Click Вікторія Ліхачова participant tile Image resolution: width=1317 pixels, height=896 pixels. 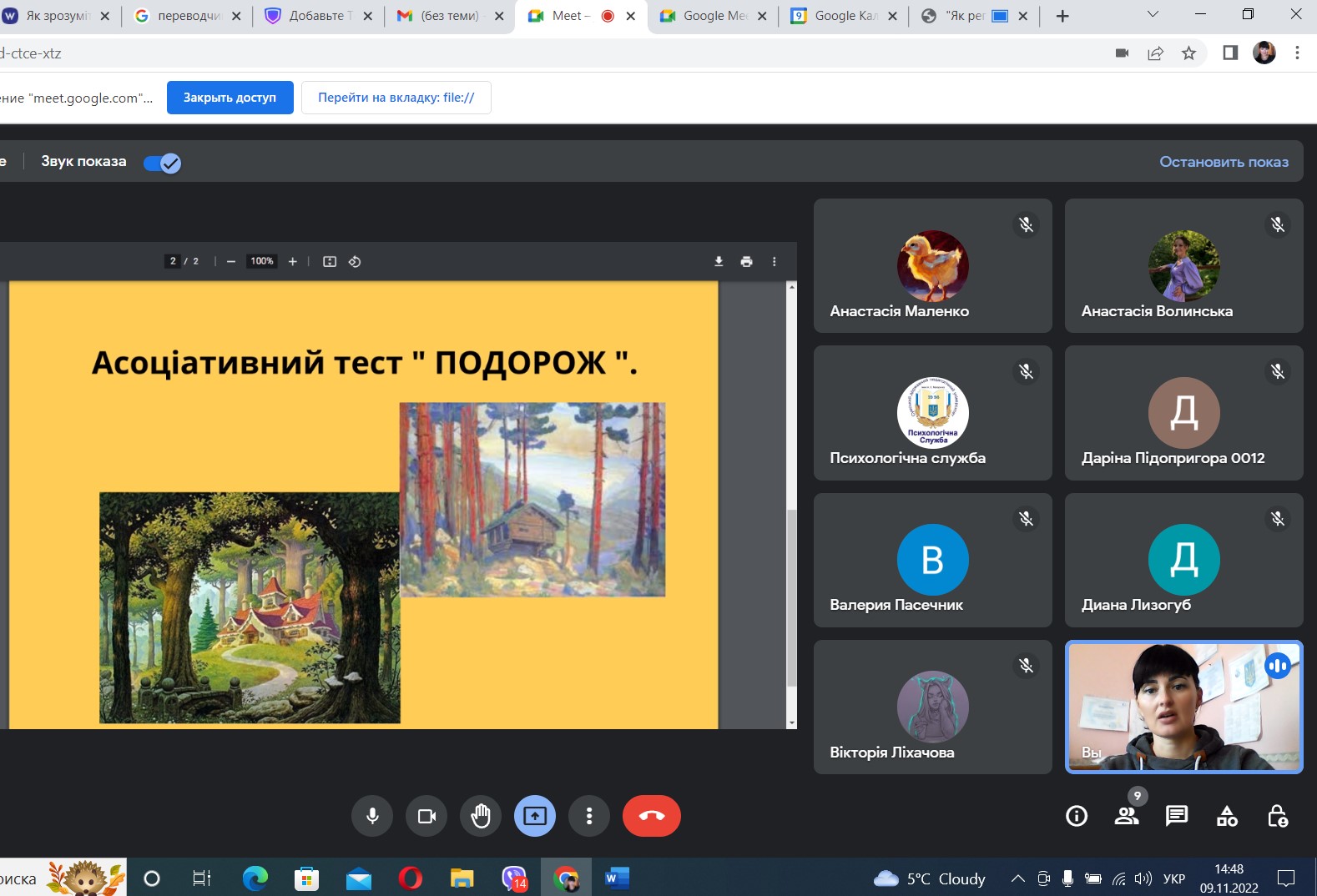(933, 707)
